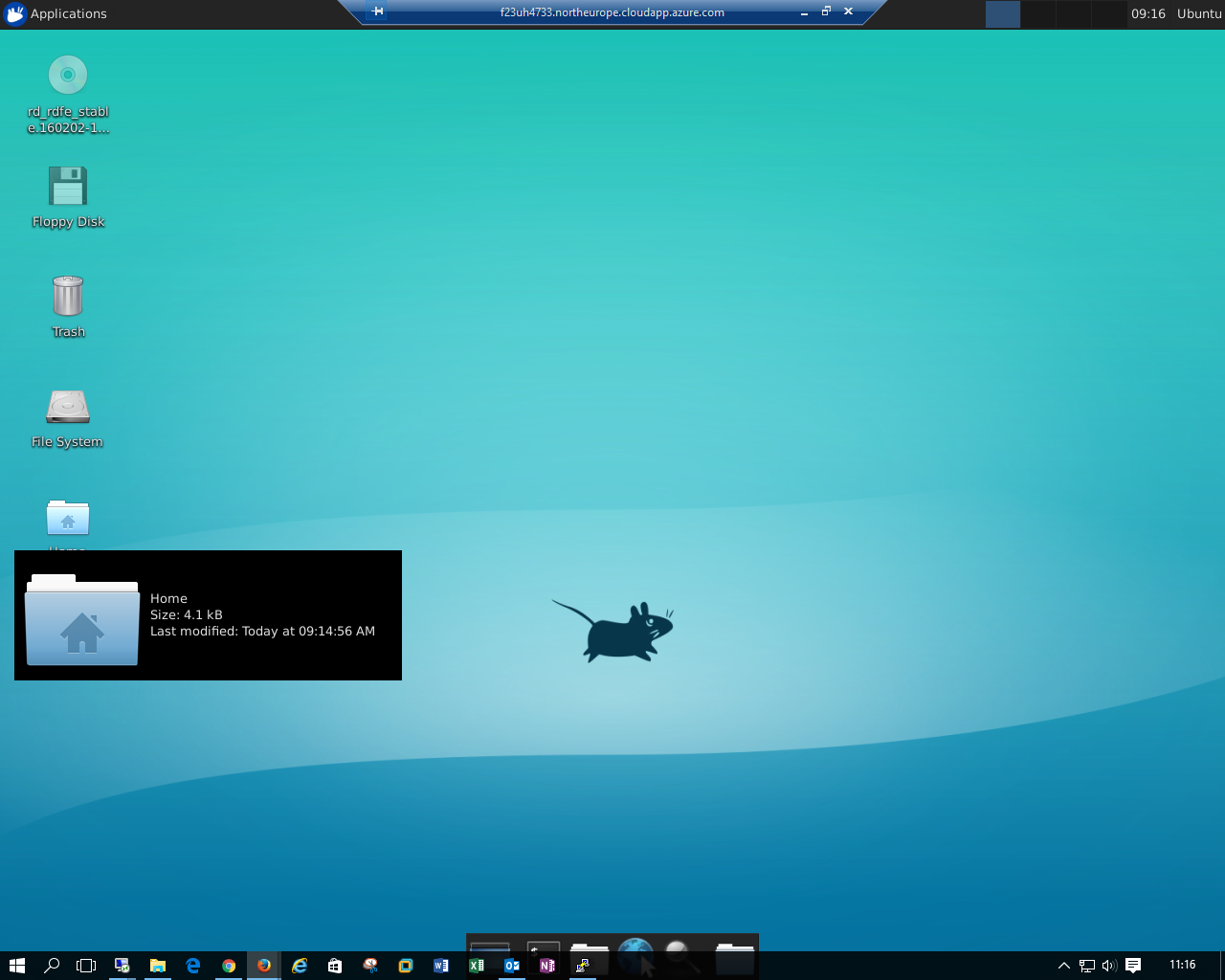Image resolution: width=1225 pixels, height=980 pixels.
Task: Switch to the second workspace in switcher
Action: point(1037,13)
